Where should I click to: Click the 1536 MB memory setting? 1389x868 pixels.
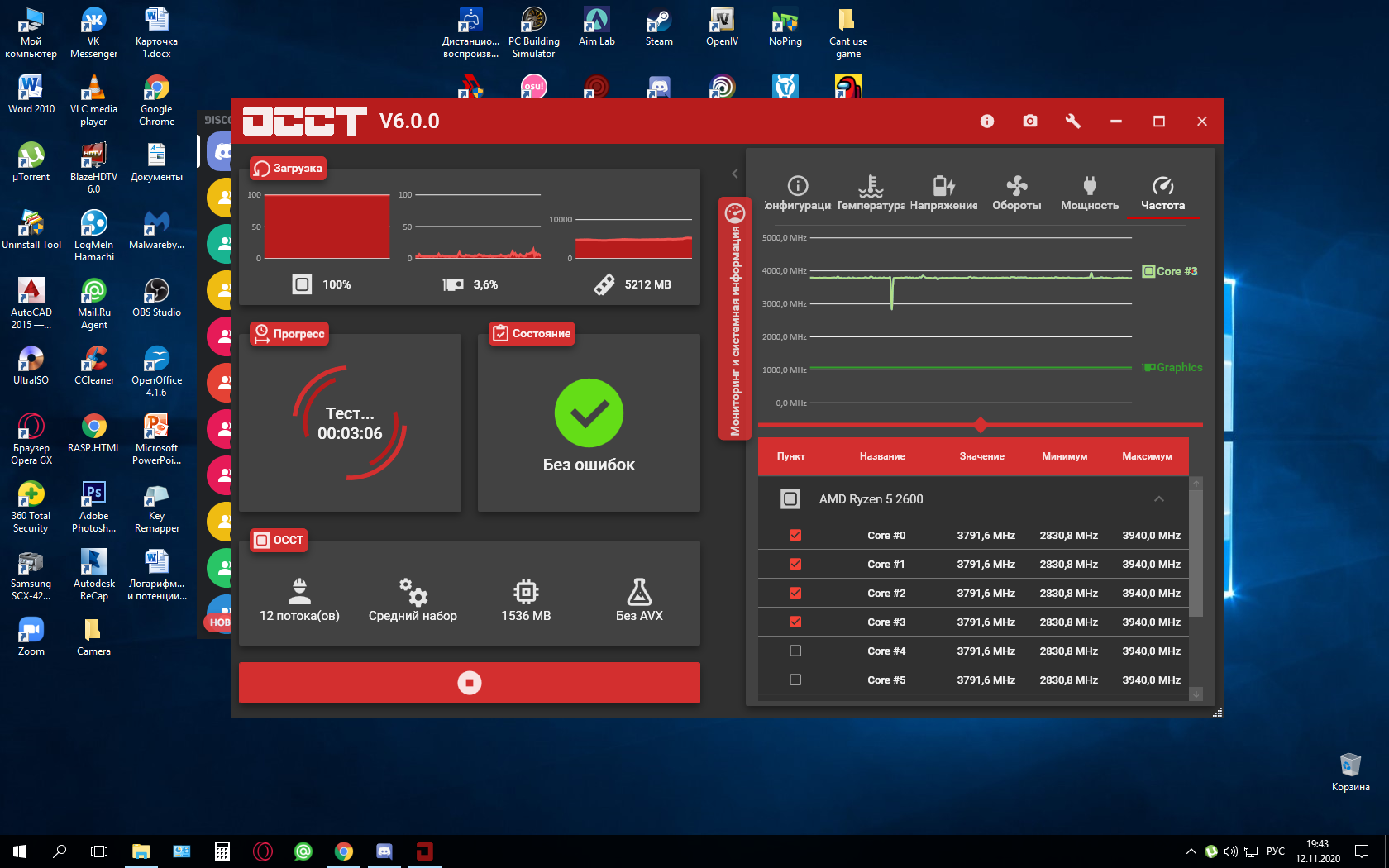click(x=526, y=600)
